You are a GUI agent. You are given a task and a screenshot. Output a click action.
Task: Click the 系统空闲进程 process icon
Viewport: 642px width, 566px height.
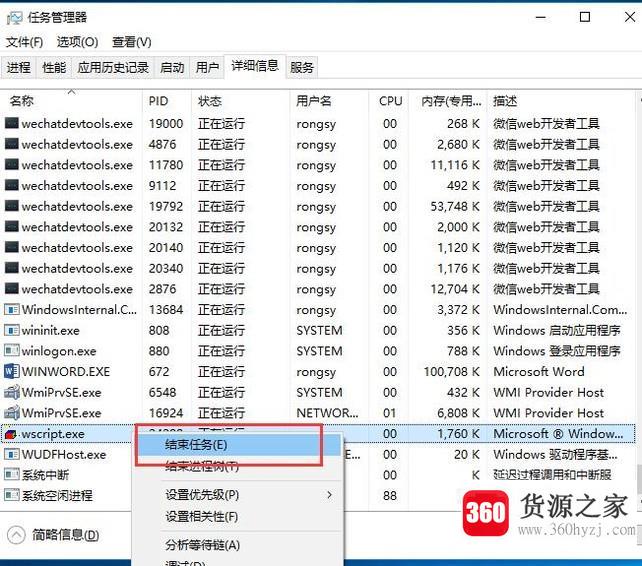tap(11, 495)
